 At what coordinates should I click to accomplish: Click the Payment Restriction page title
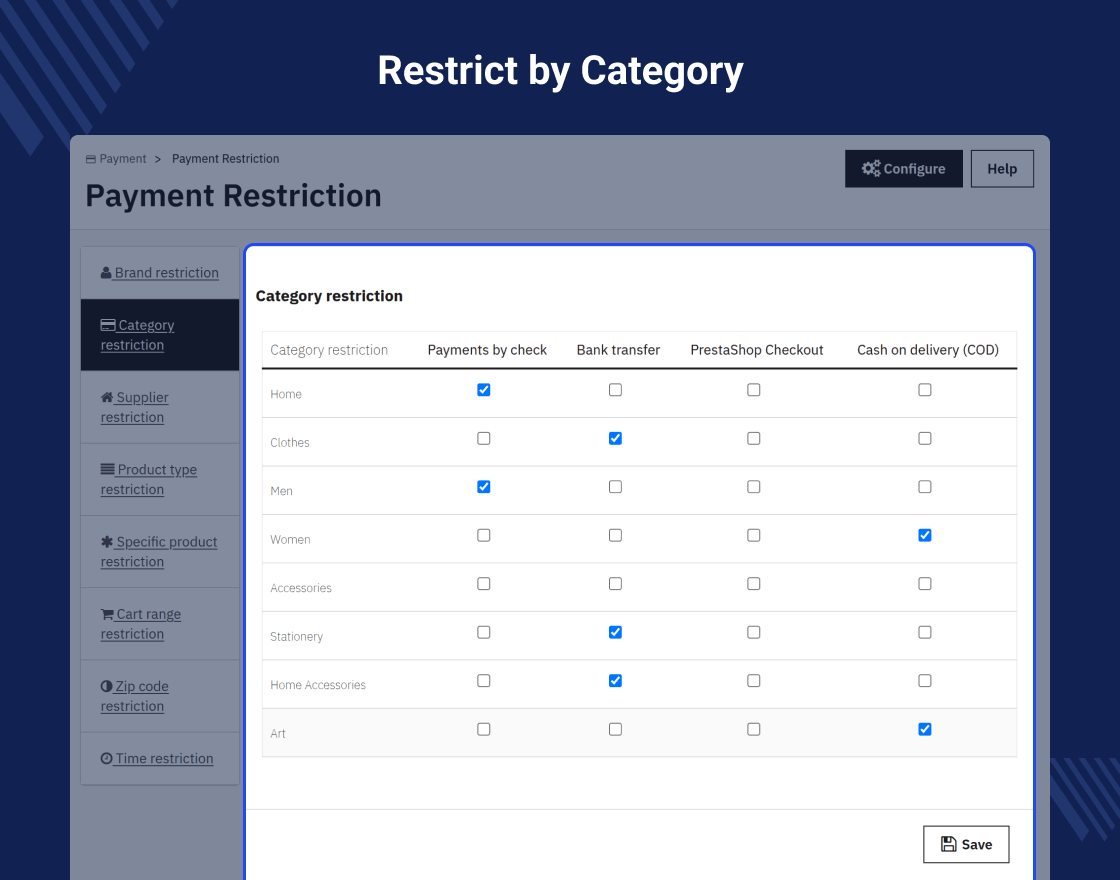pyautogui.click(x=234, y=196)
